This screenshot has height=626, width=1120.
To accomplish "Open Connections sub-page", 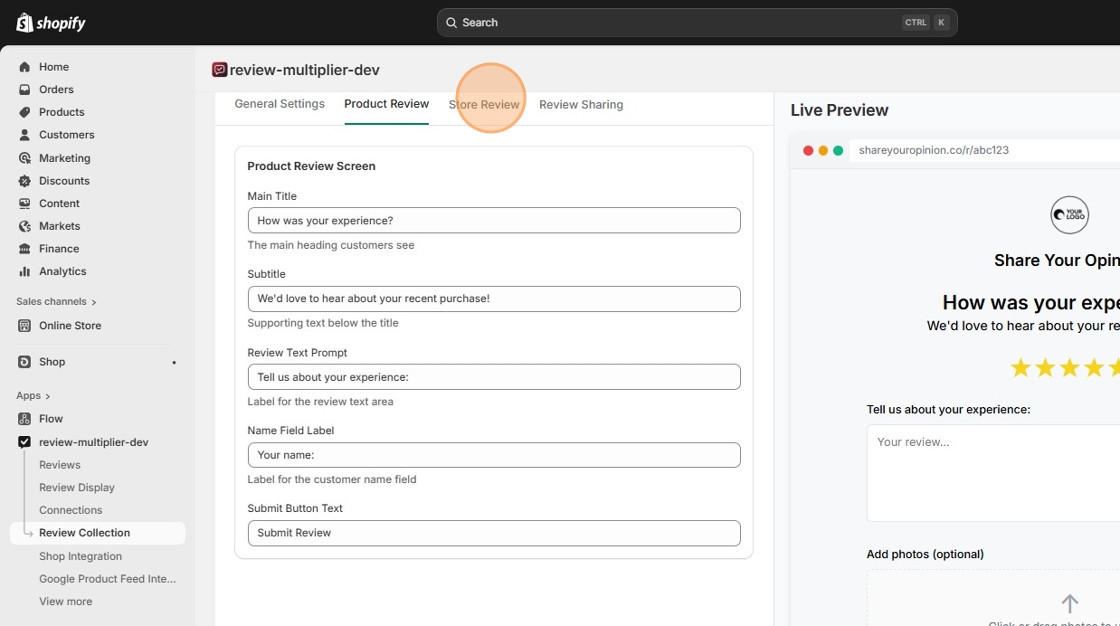I will point(70,510).
